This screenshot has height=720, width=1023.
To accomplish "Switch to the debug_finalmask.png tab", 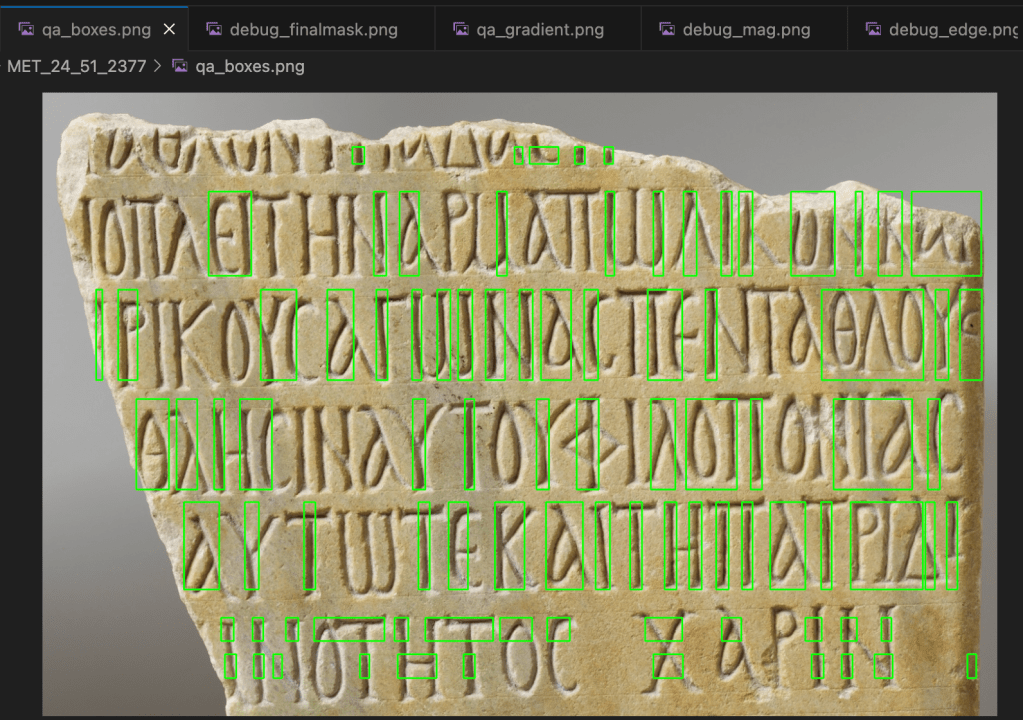I will 313,29.
